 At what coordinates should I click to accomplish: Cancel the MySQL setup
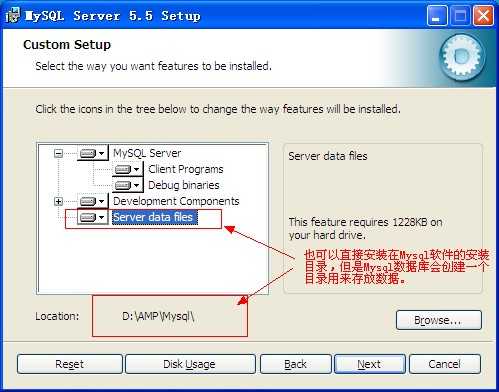tap(445, 364)
